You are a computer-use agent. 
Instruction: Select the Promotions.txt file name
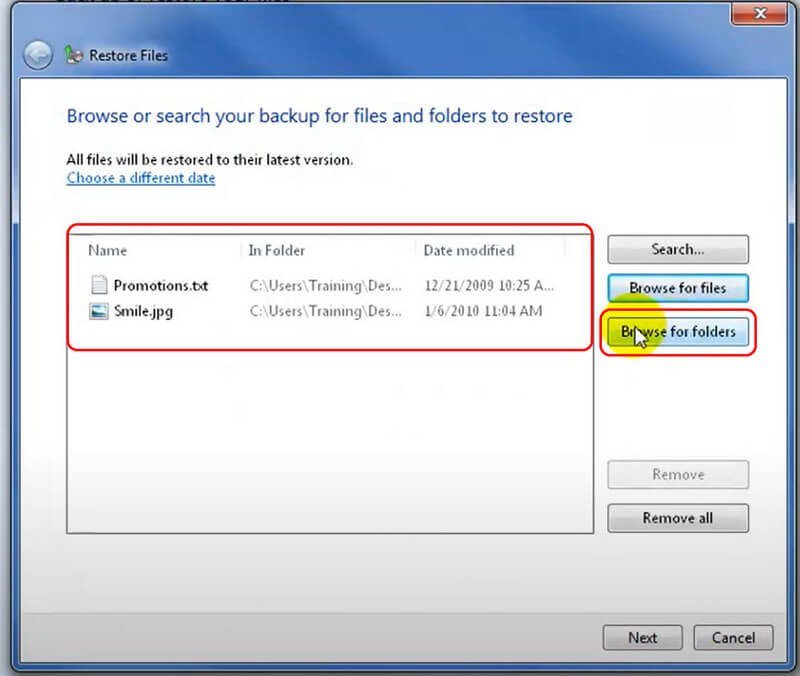tap(160, 285)
